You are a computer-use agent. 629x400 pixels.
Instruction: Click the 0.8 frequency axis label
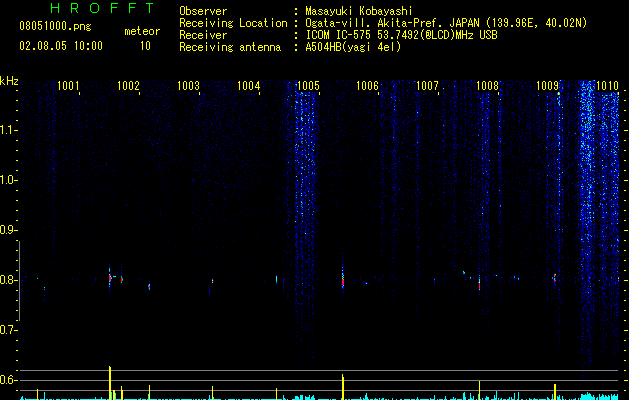(x=7, y=280)
